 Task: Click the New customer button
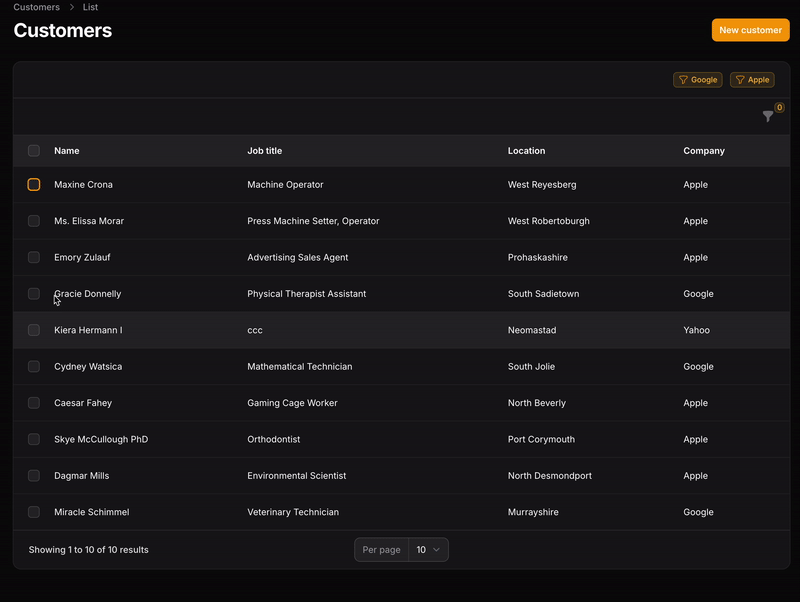point(750,30)
